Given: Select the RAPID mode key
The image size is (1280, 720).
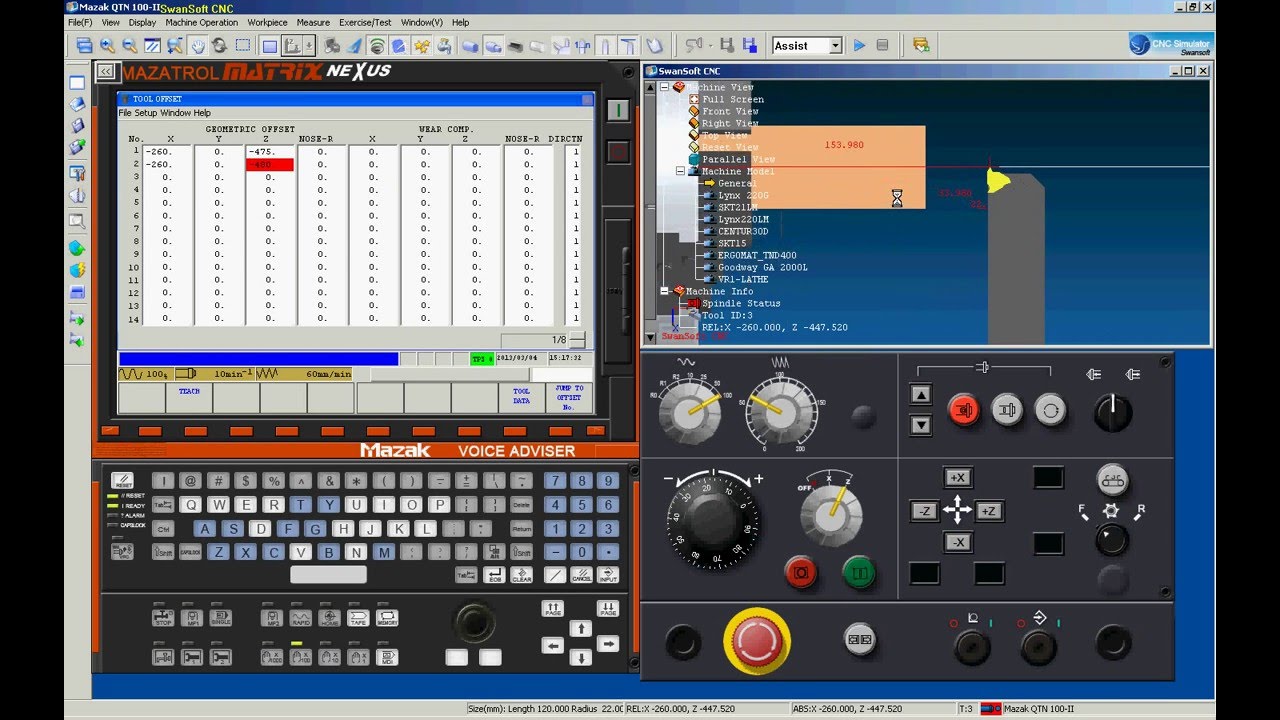Looking at the screenshot, I should click(x=300, y=619).
